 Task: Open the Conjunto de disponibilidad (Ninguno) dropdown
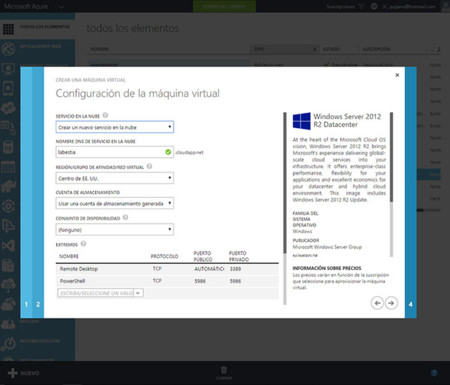point(115,229)
